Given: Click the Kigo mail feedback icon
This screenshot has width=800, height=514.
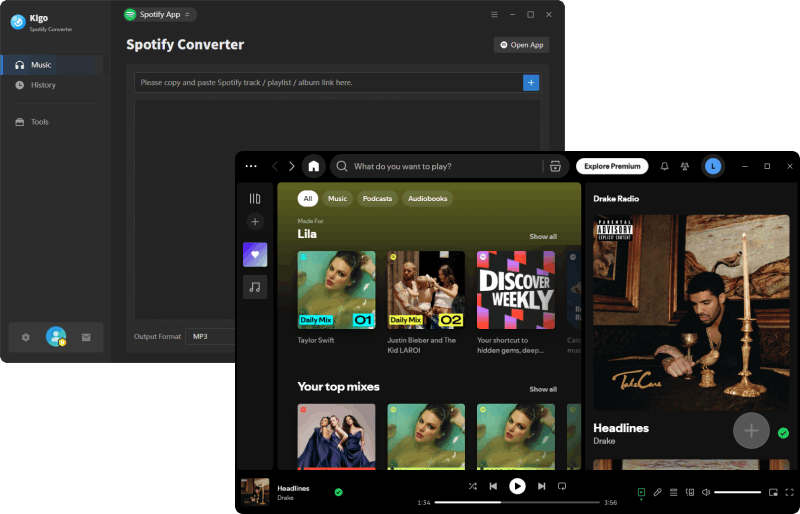Looking at the screenshot, I should (86, 337).
